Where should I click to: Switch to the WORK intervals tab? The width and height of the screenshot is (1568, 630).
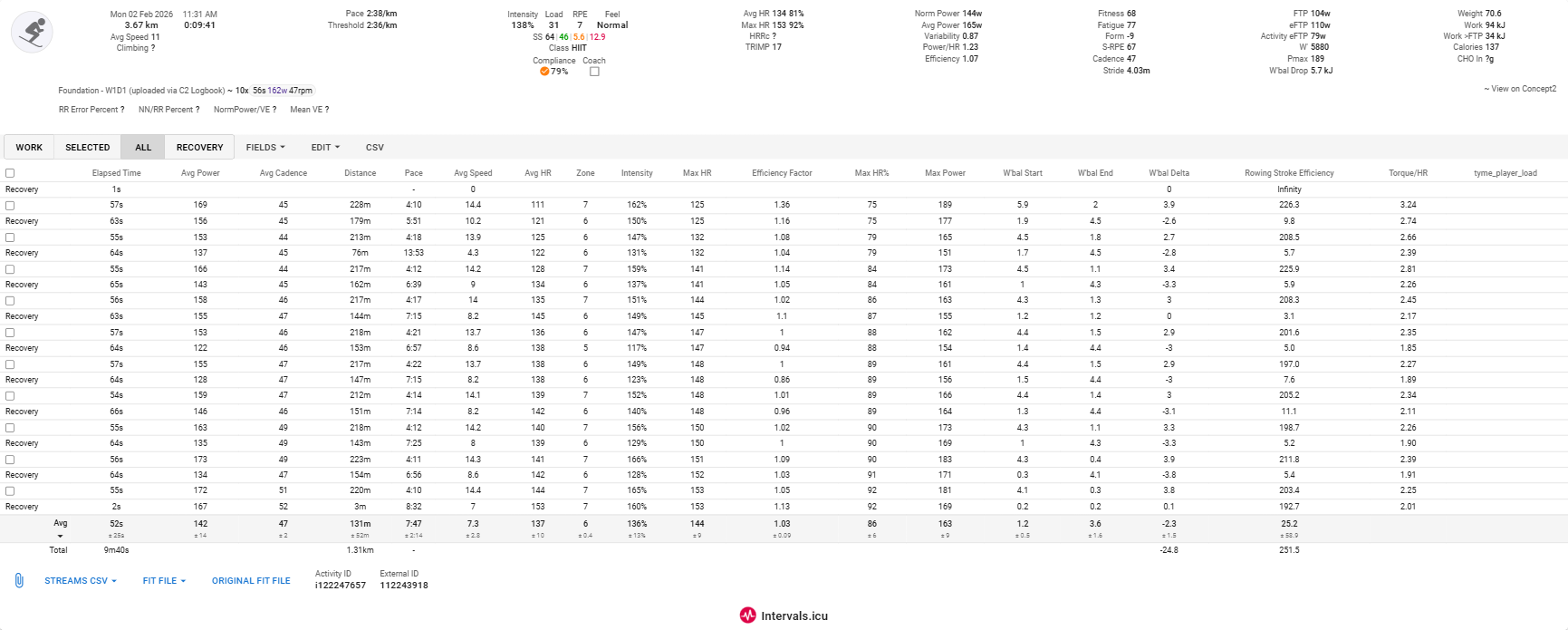click(29, 148)
